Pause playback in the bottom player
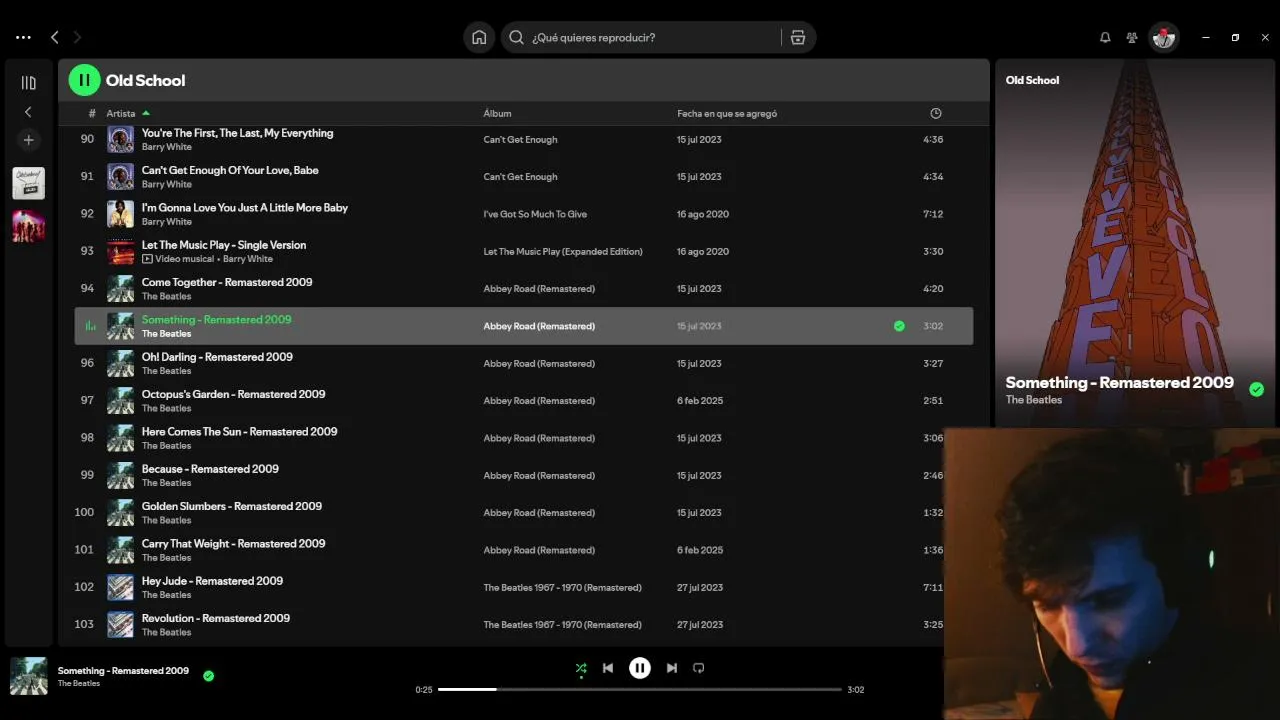Image resolution: width=1280 pixels, height=720 pixels. [640, 668]
